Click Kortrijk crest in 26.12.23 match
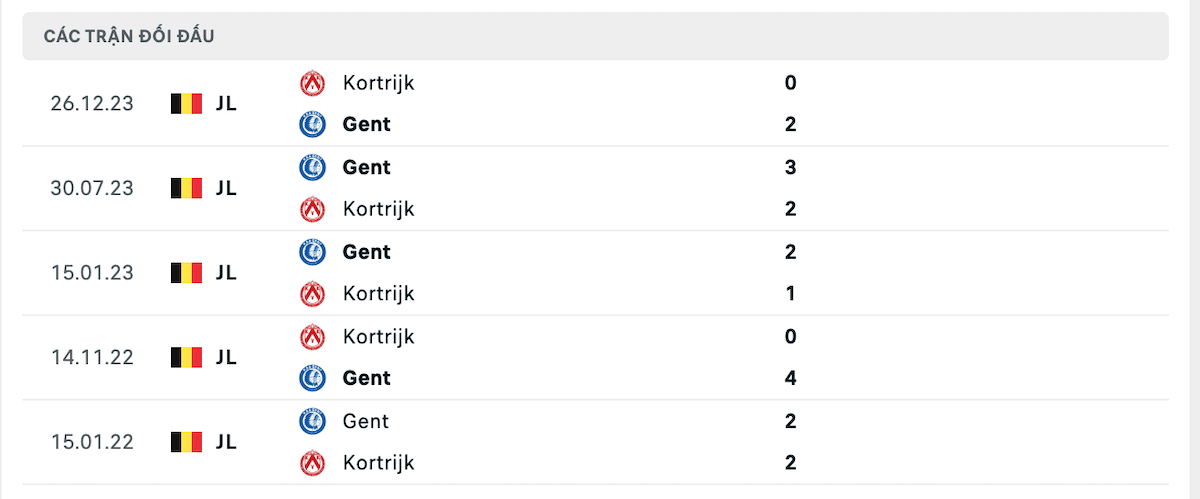1200x499 pixels. pos(313,83)
